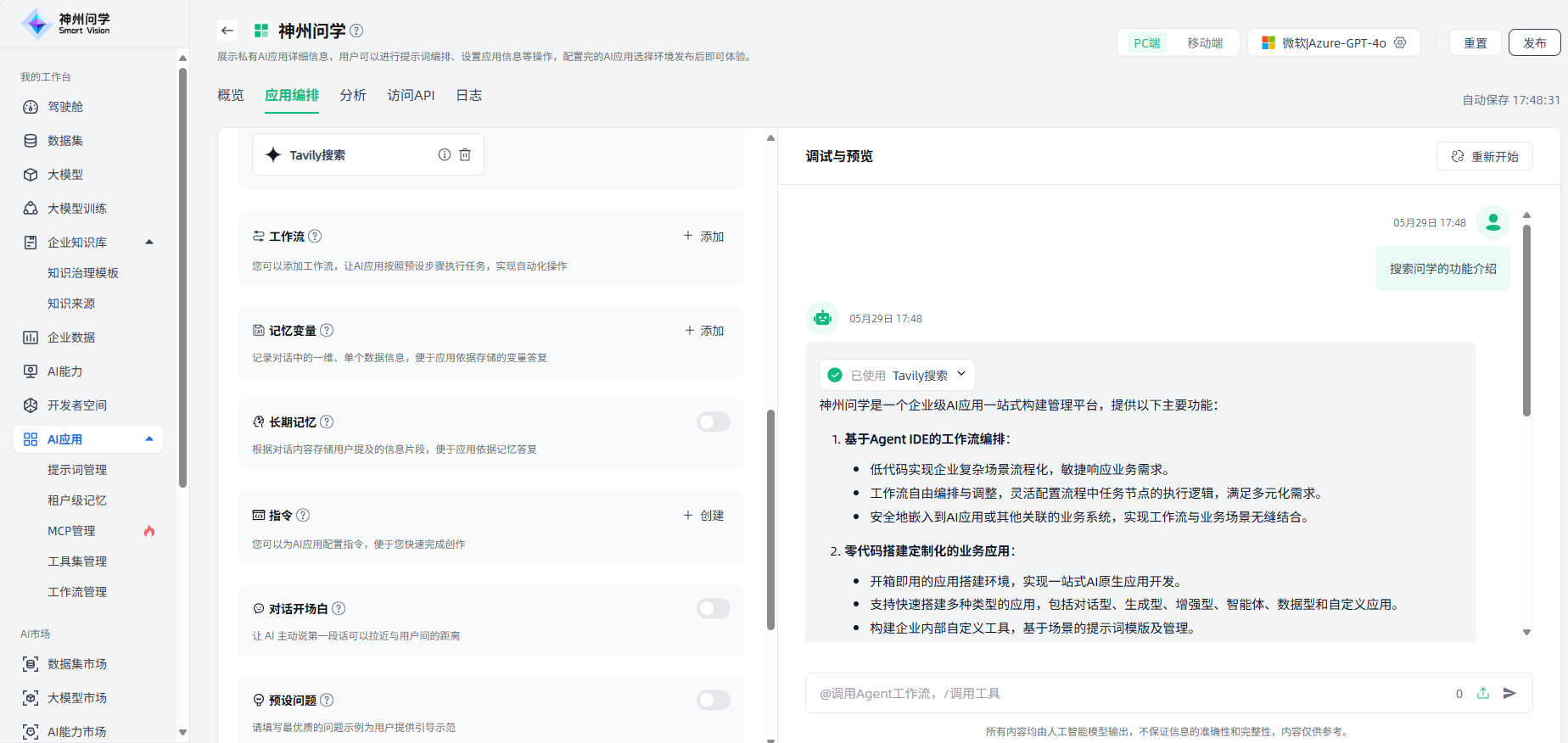Open 知识来源 in the sidebar
Screen dimensions: 1568x743
[71, 304]
